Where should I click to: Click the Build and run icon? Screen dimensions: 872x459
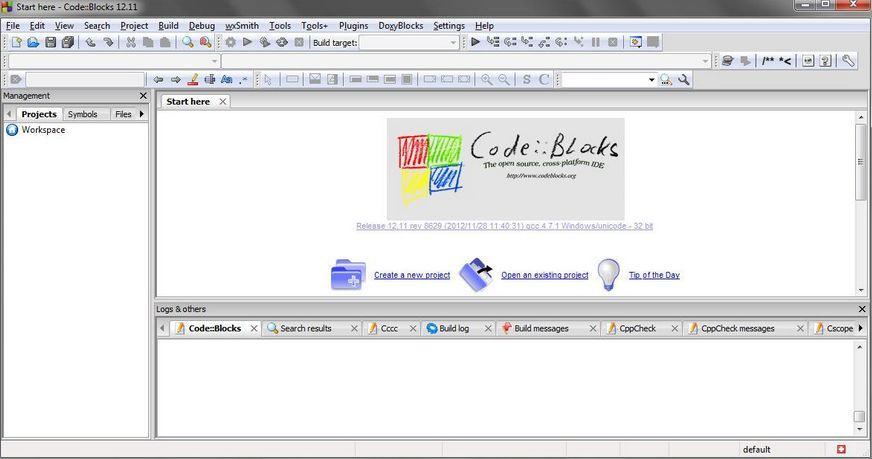coord(265,42)
